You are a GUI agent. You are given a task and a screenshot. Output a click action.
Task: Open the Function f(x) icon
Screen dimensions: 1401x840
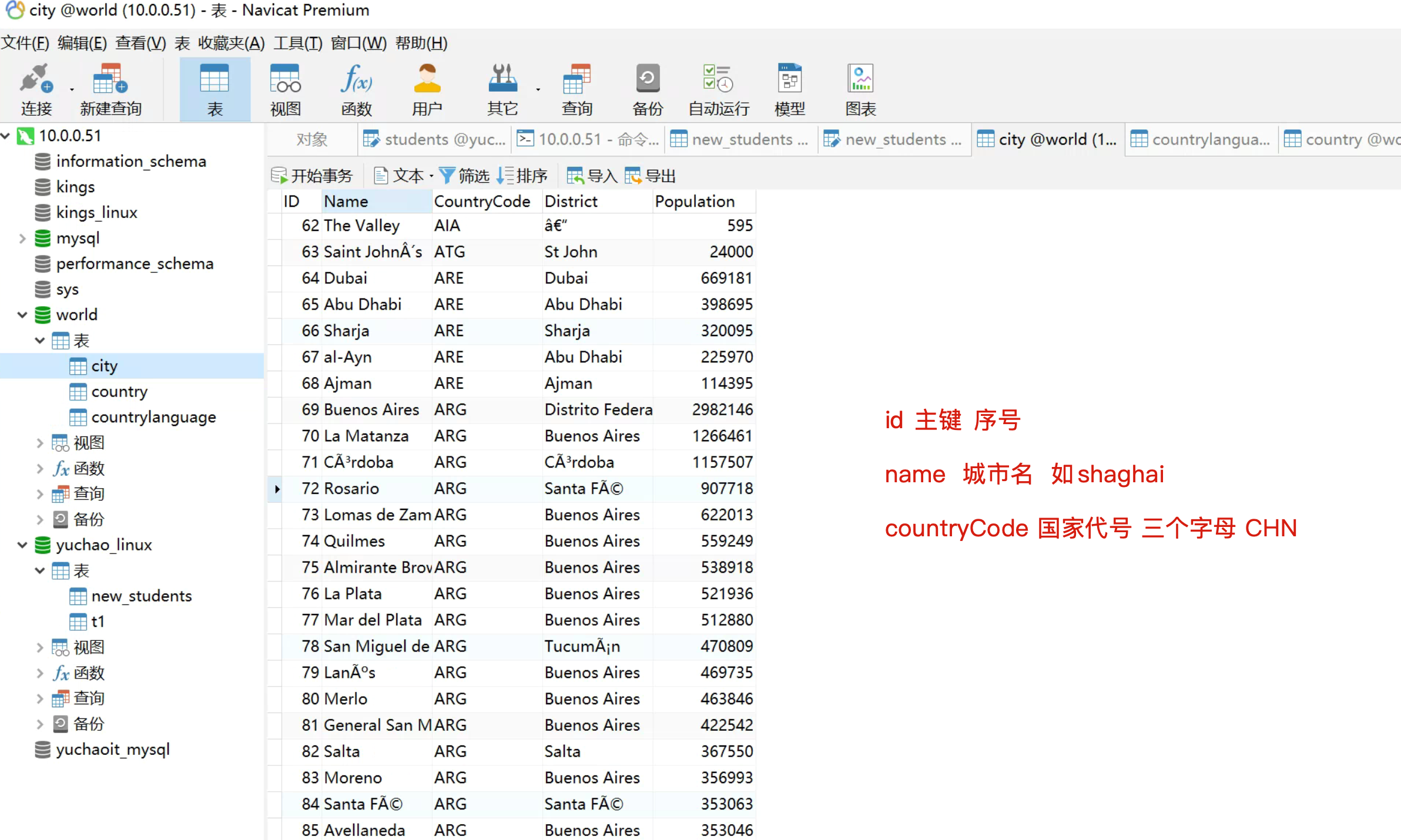point(356,79)
